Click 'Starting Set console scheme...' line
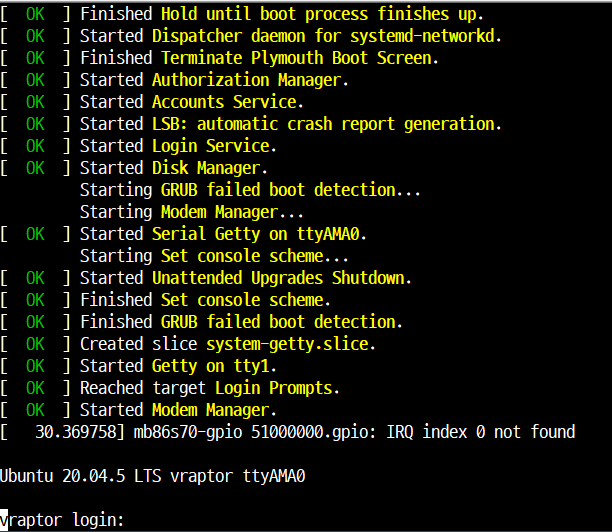 tap(214, 256)
